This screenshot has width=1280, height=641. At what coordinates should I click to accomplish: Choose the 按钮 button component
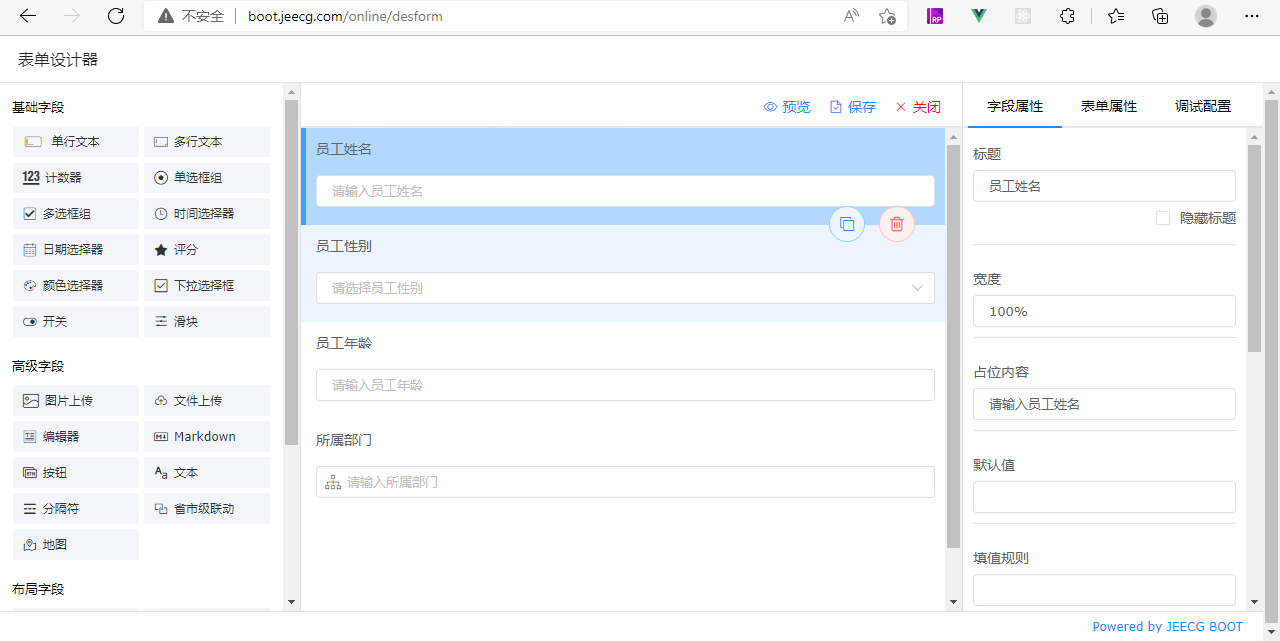pos(76,473)
